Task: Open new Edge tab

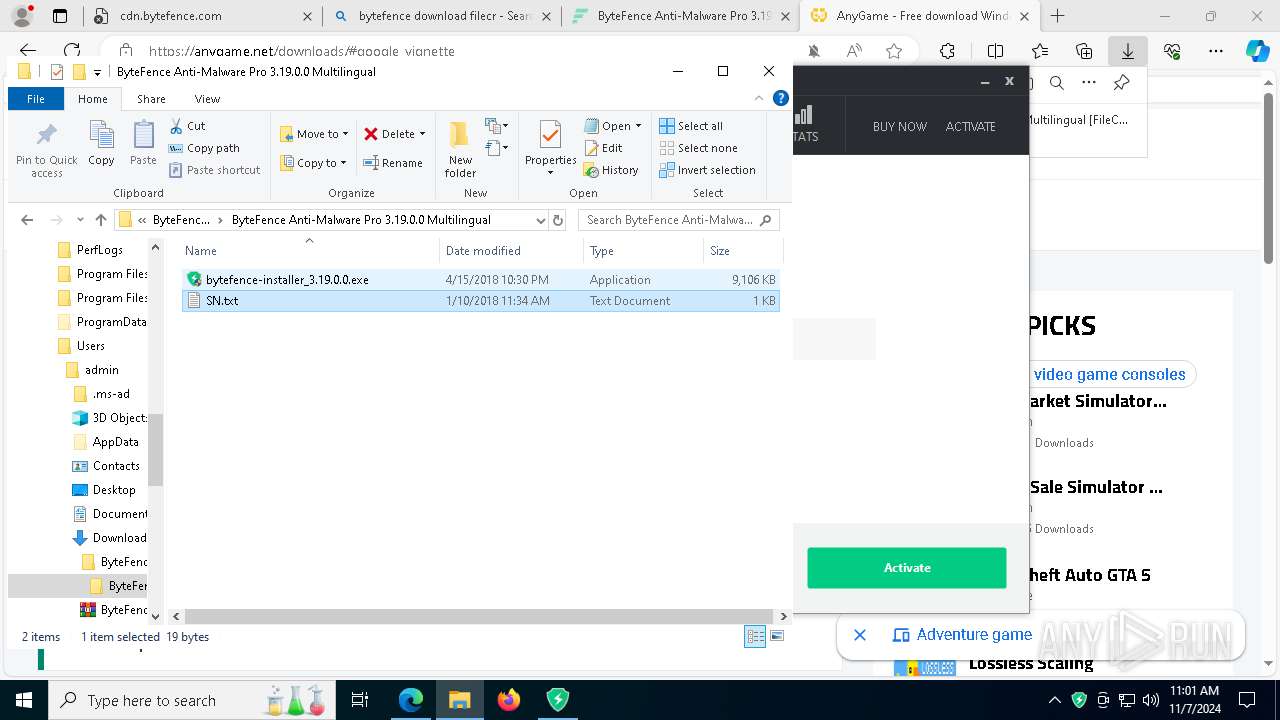Action: 1057,16
